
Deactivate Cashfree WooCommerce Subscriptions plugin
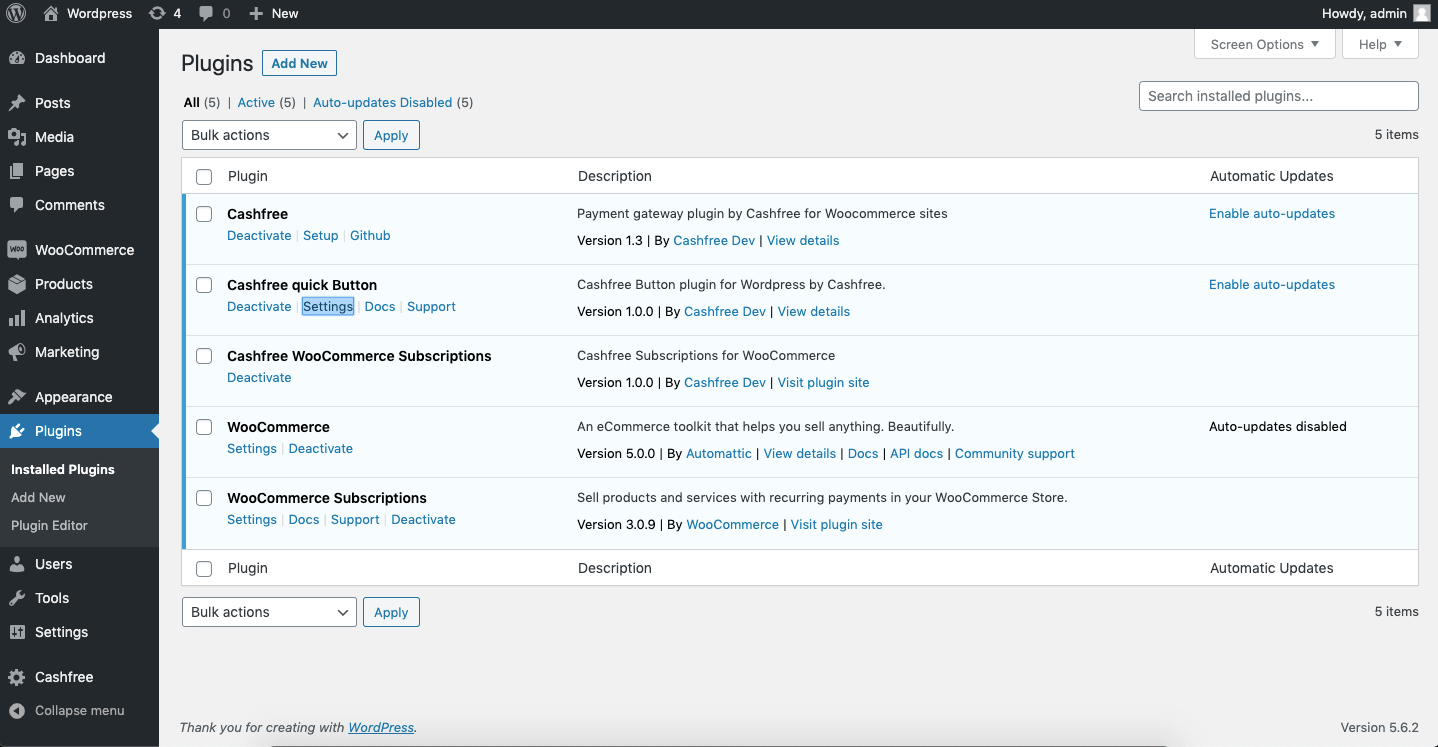coord(259,378)
